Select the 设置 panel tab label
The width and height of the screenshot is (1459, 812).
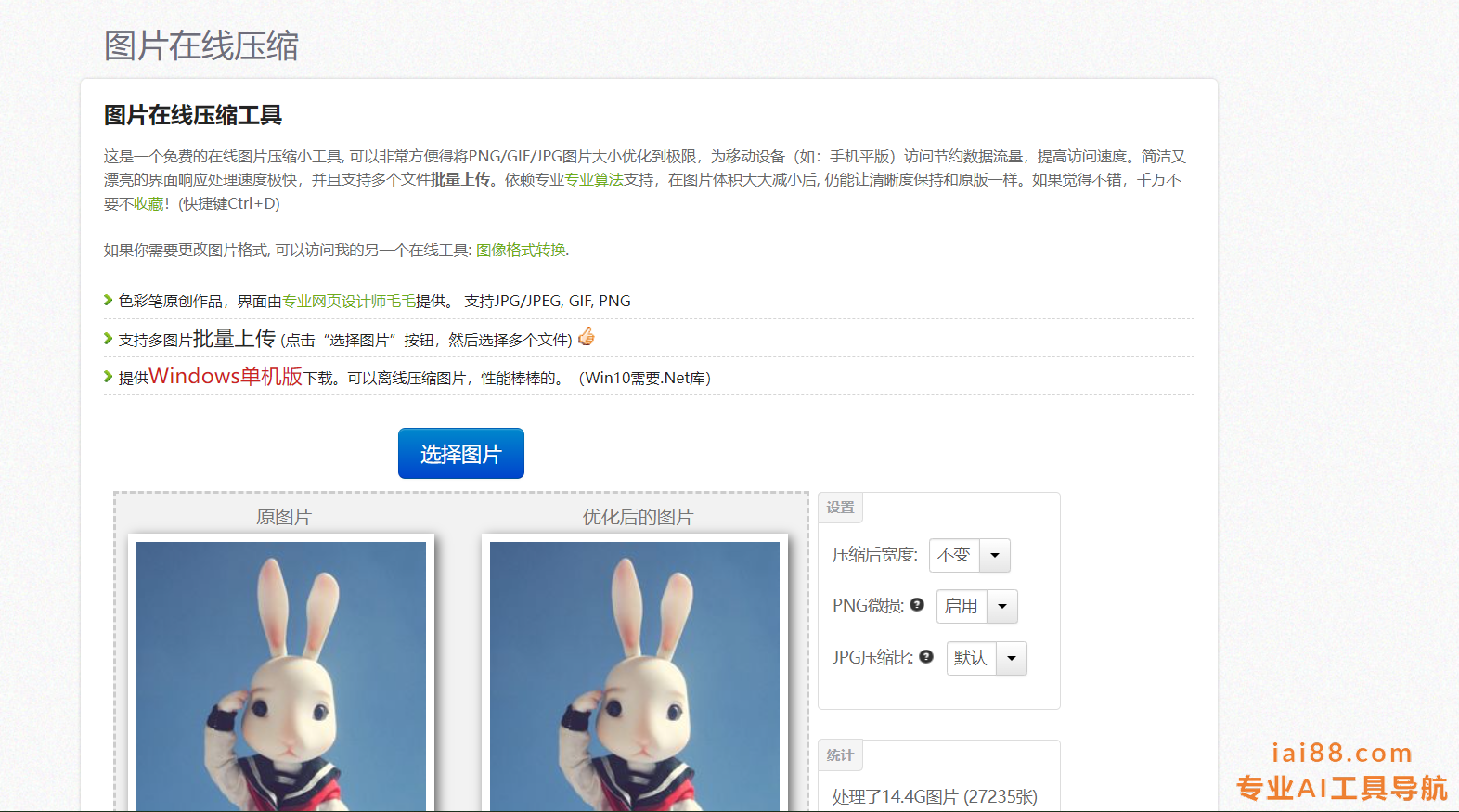[840, 508]
